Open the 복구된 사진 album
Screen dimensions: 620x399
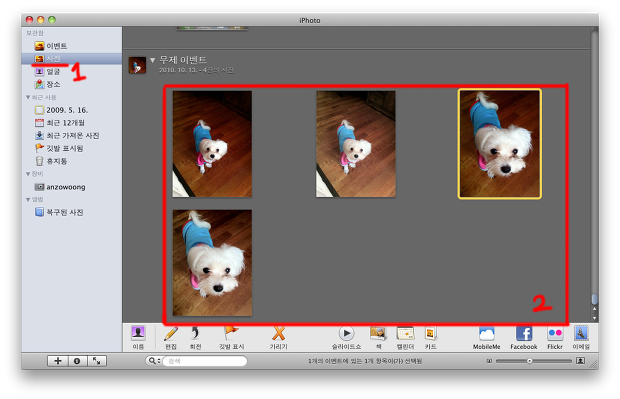[59, 212]
